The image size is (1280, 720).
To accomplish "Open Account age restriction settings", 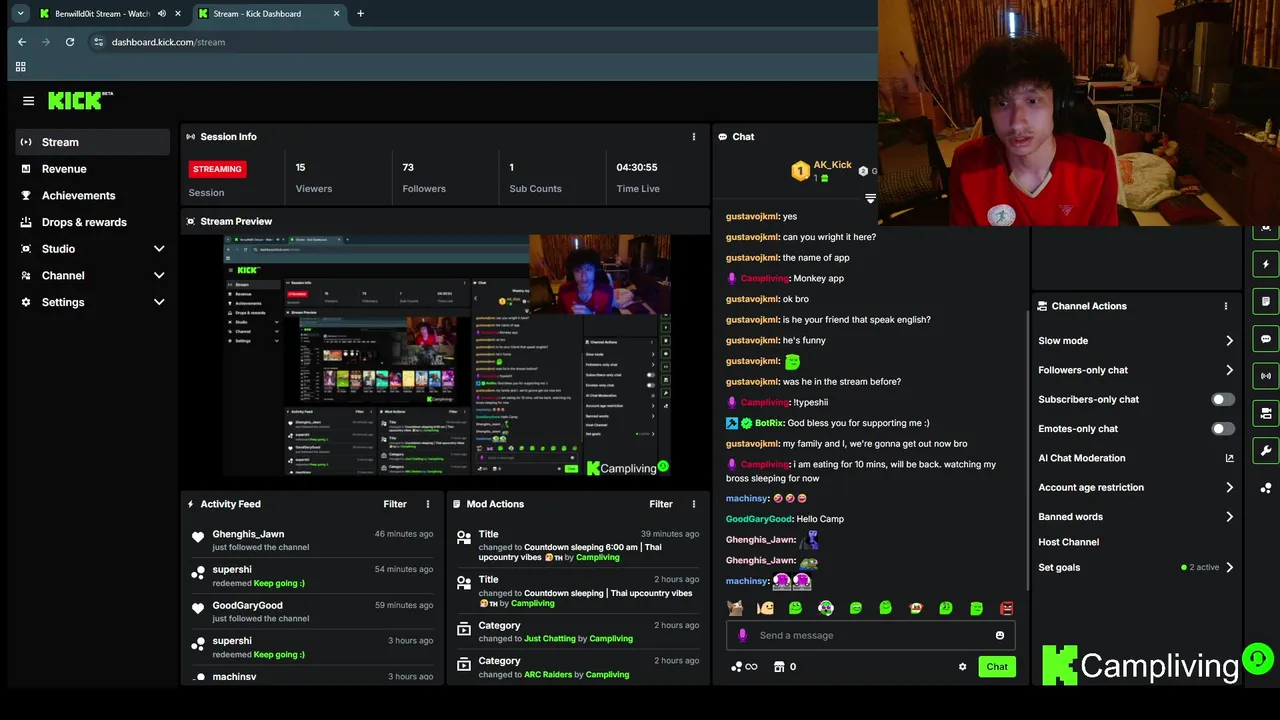I will (x=1136, y=488).
